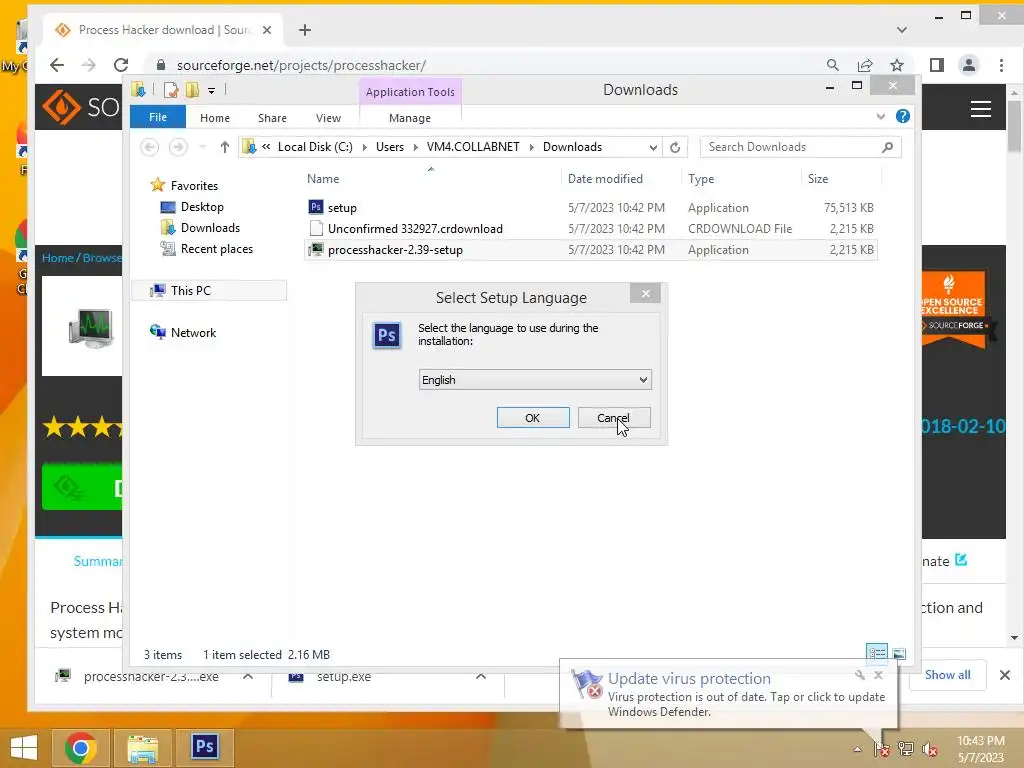This screenshot has height=768, width=1024.
Task: Select processhacker-2.39-setup file
Action: (590, 249)
